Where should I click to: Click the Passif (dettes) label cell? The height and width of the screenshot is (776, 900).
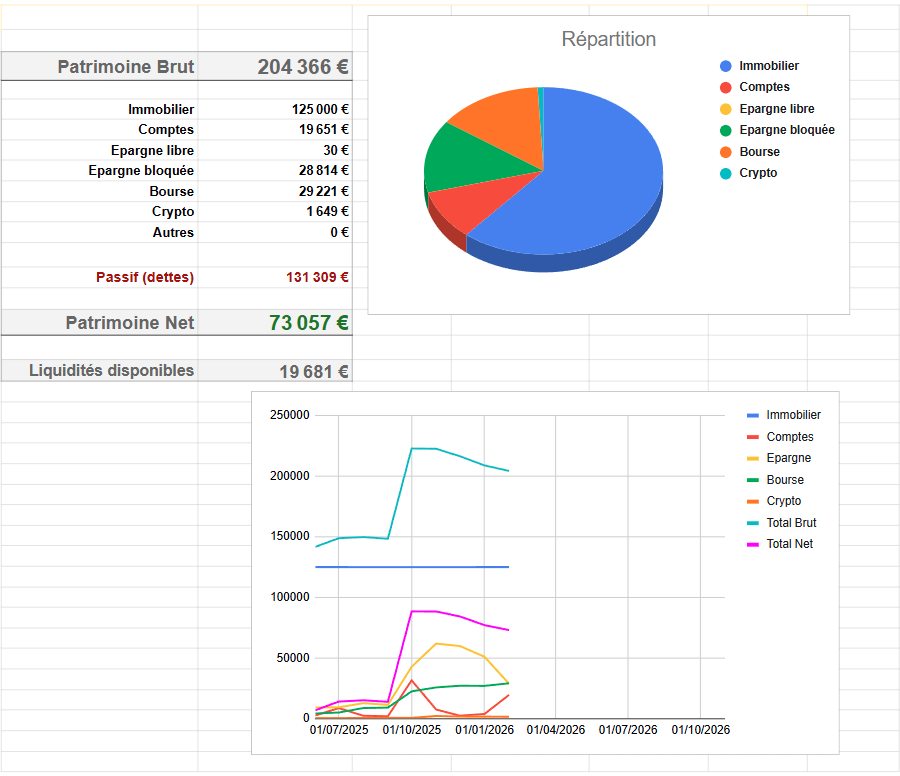pyautogui.click(x=145, y=277)
